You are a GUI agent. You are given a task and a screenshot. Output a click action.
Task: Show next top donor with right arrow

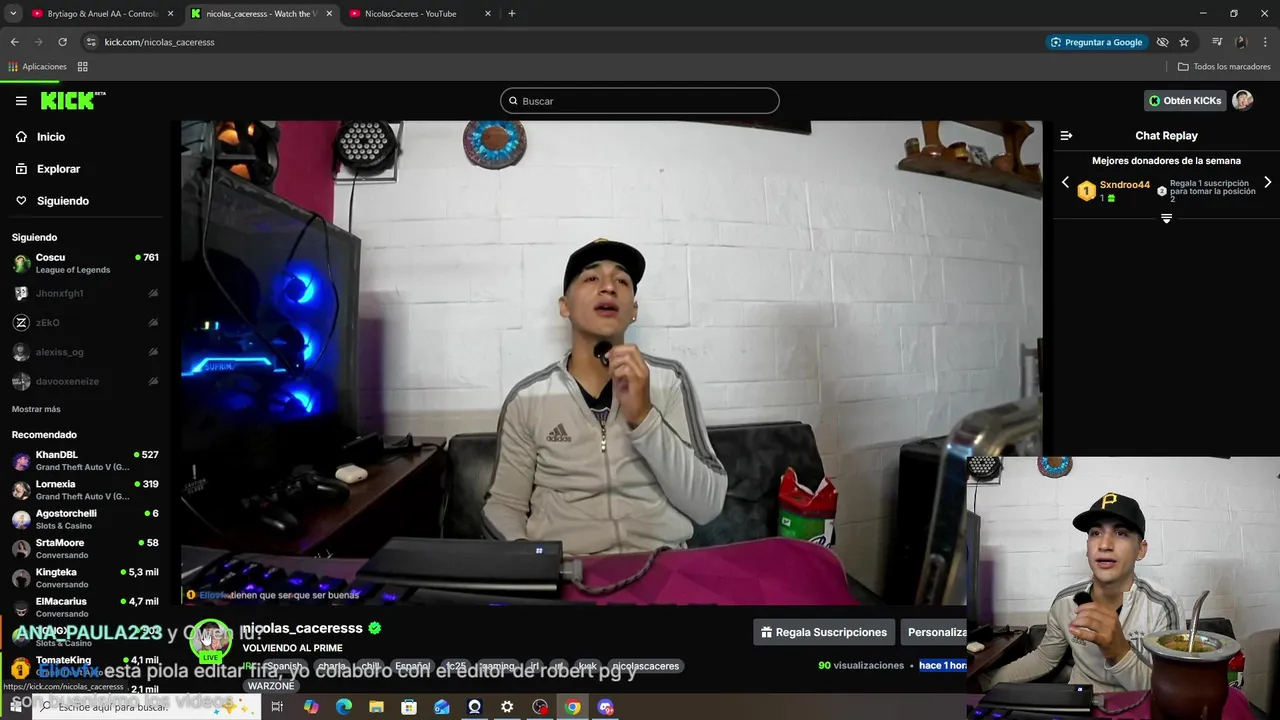[1267, 183]
